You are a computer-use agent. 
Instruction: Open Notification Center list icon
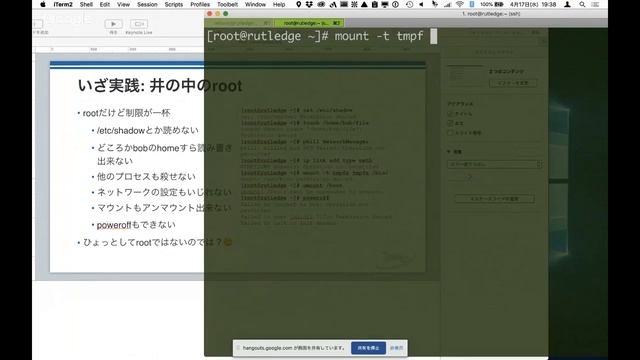click(596, 4)
